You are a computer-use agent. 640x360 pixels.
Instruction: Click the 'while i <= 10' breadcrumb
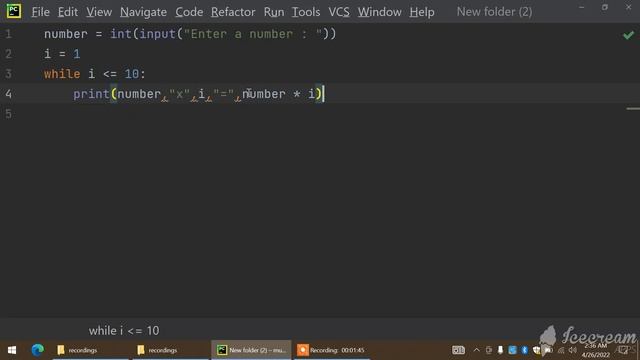point(124,331)
